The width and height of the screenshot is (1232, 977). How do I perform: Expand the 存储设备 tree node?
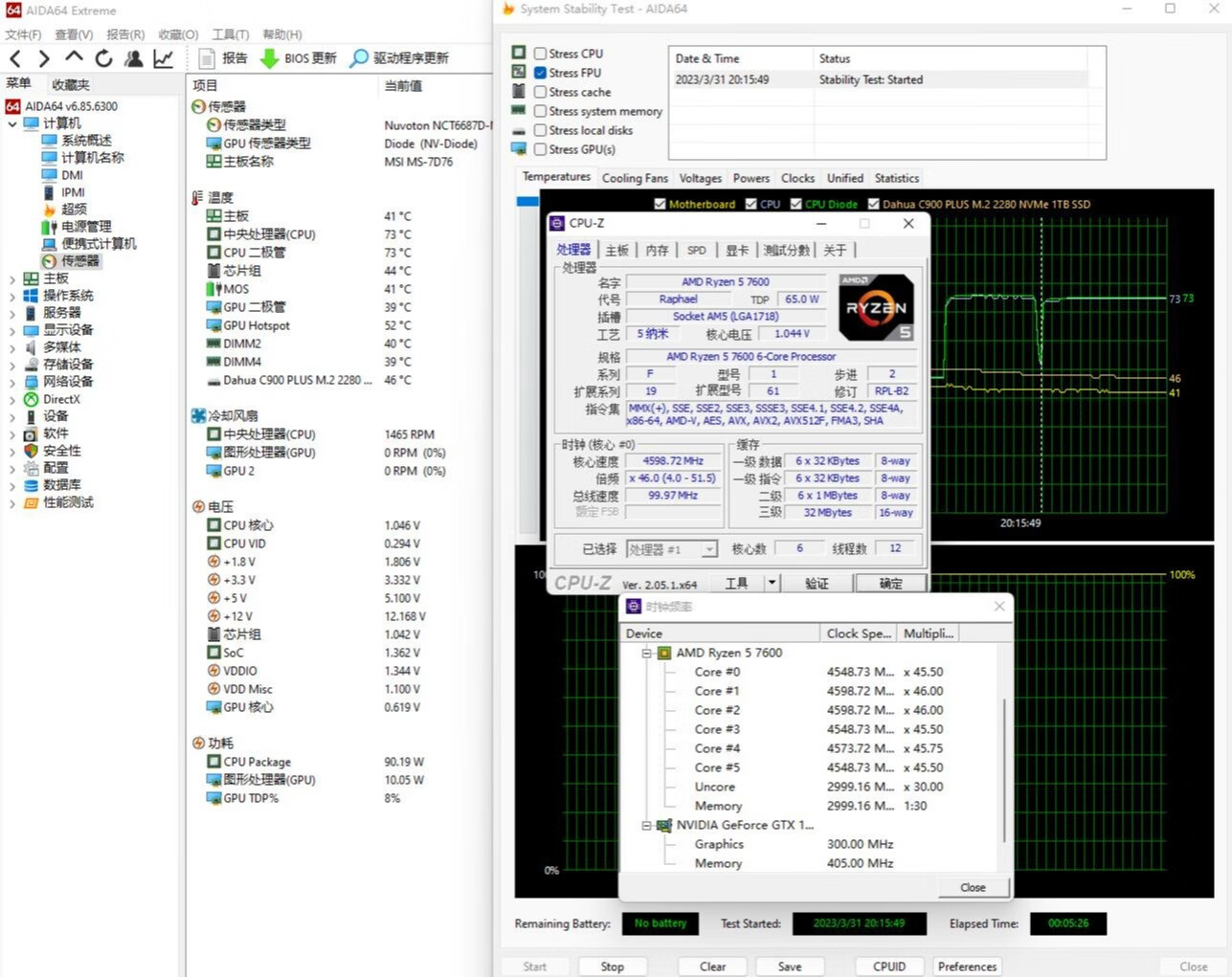[x=12, y=365]
